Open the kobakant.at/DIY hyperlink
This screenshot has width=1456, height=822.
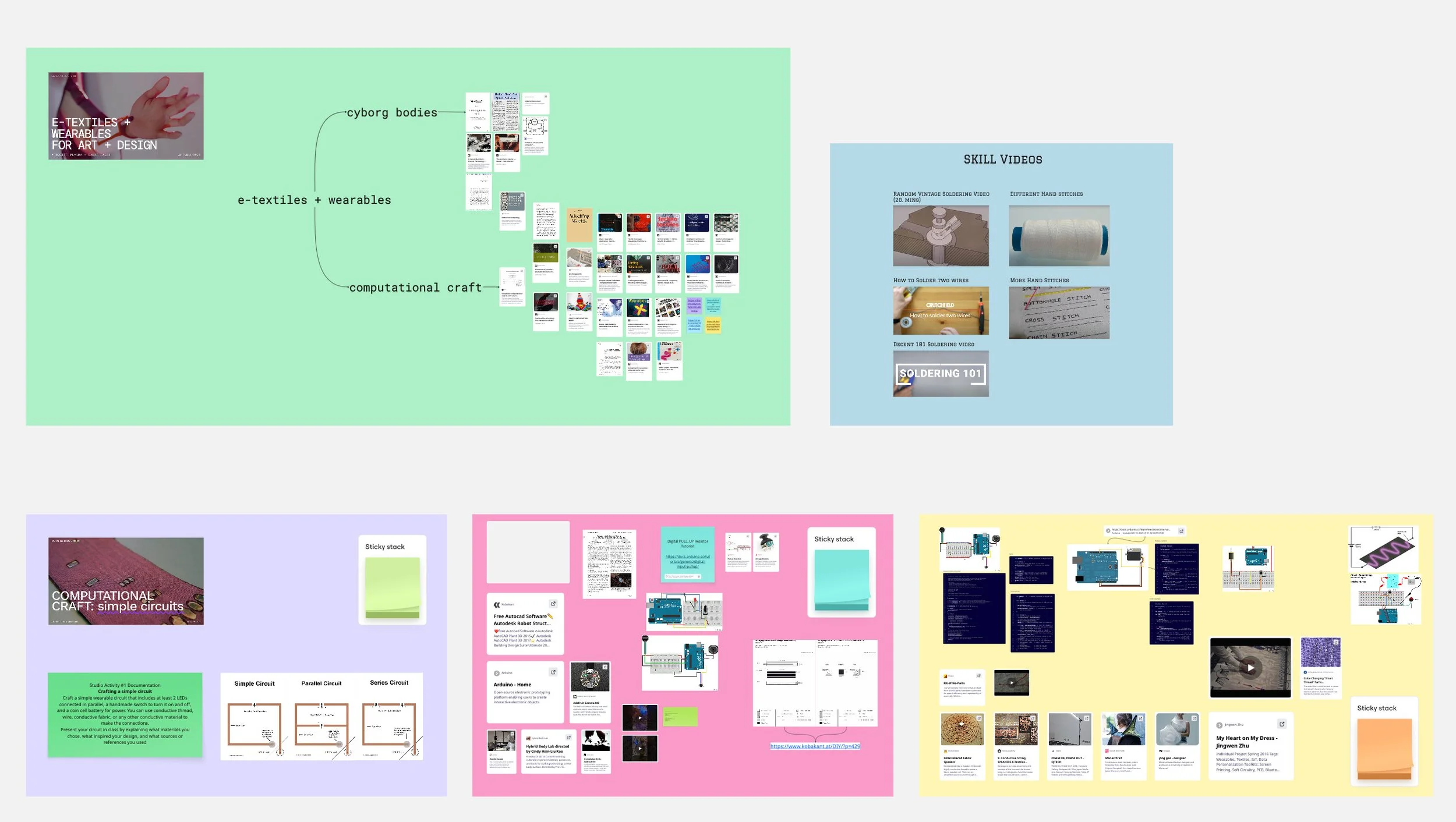coord(815,746)
